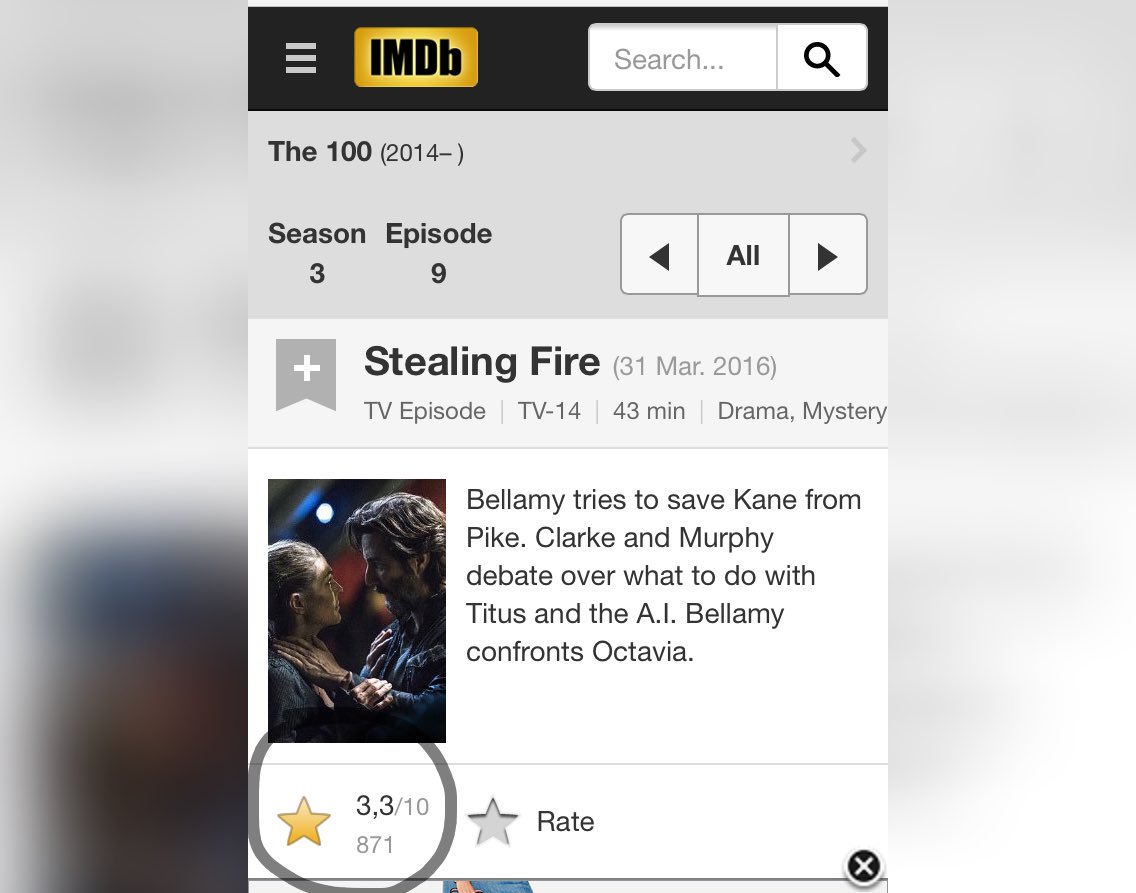Click the grey Rate star icon
The image size is (1136, 893).
(x=493, y=822)
